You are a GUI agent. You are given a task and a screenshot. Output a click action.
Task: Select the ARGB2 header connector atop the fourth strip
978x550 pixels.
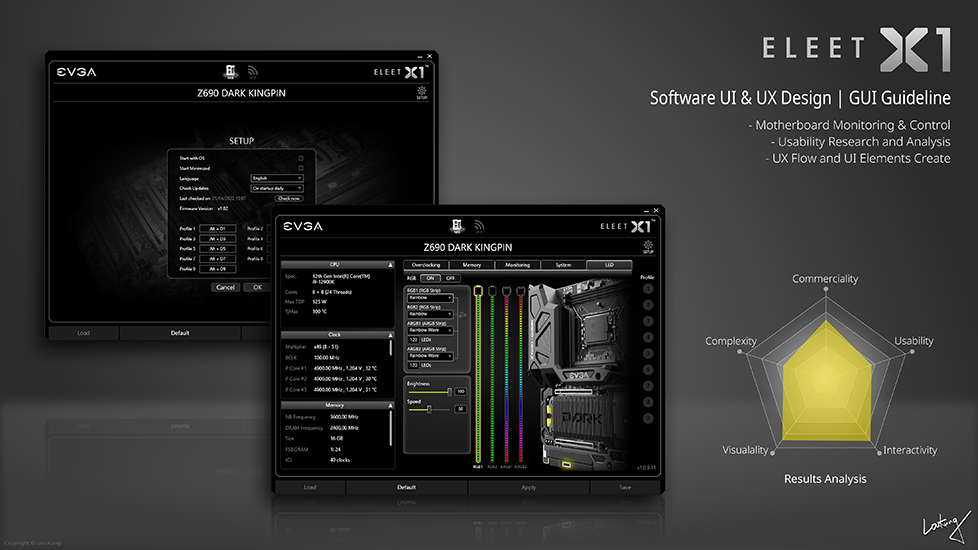[521, 291]
